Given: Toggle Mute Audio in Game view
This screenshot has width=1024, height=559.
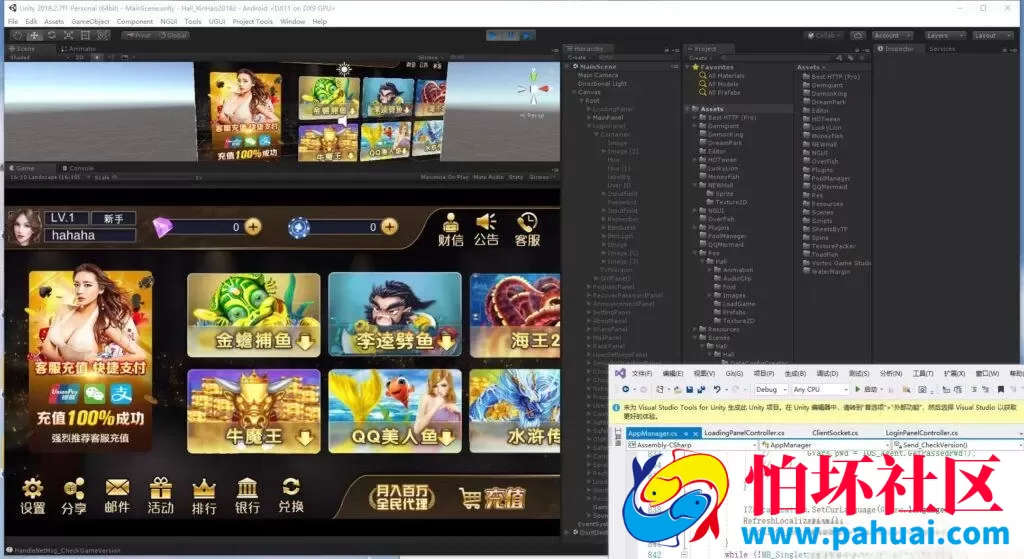Looking at the screenshot, I should coord(488,177).
